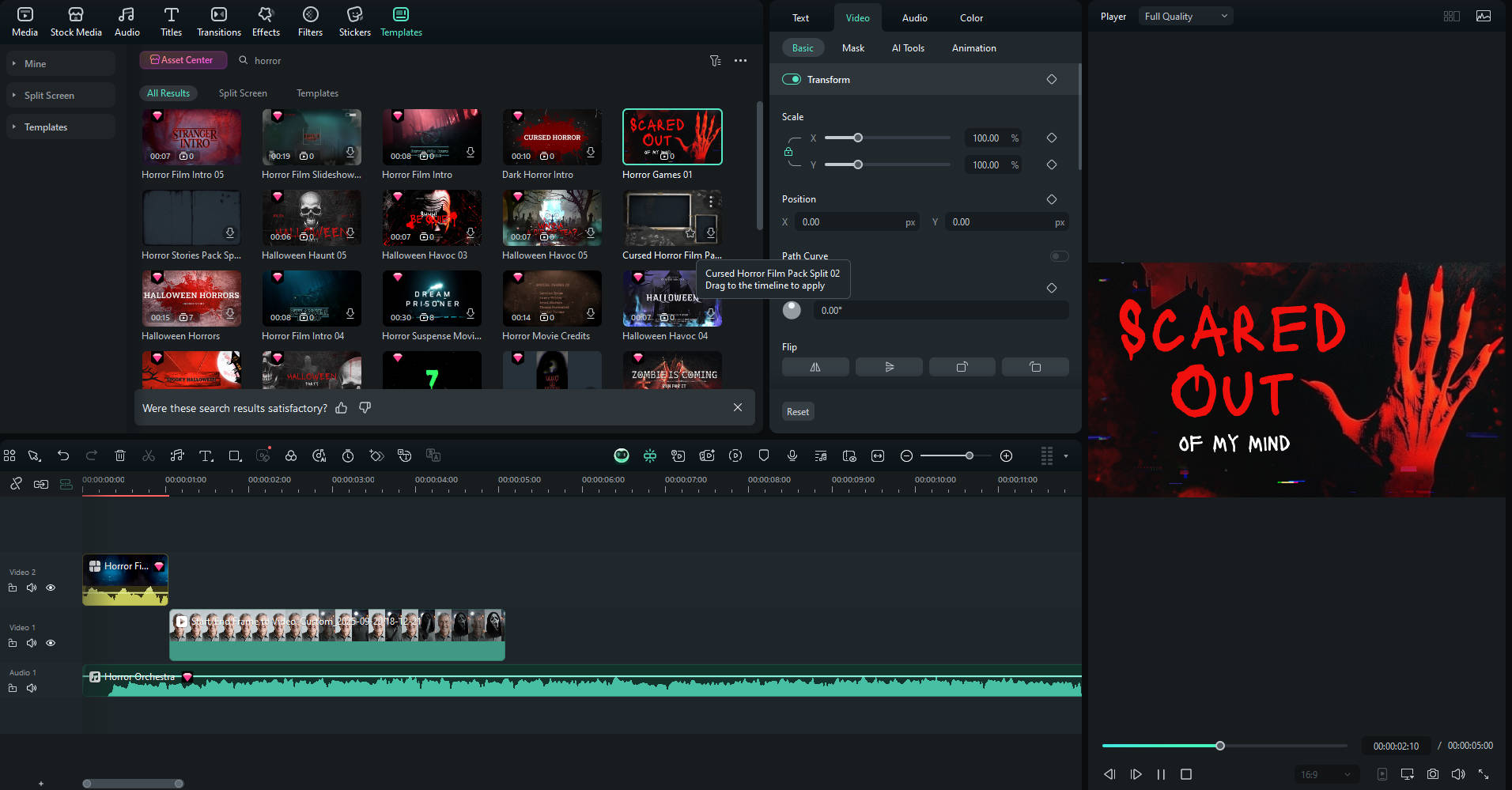The width and height of the screenshot is (1512, 790).
Task: Switch to the Audio tab in properties panel
Action: (x=915, y=17)
